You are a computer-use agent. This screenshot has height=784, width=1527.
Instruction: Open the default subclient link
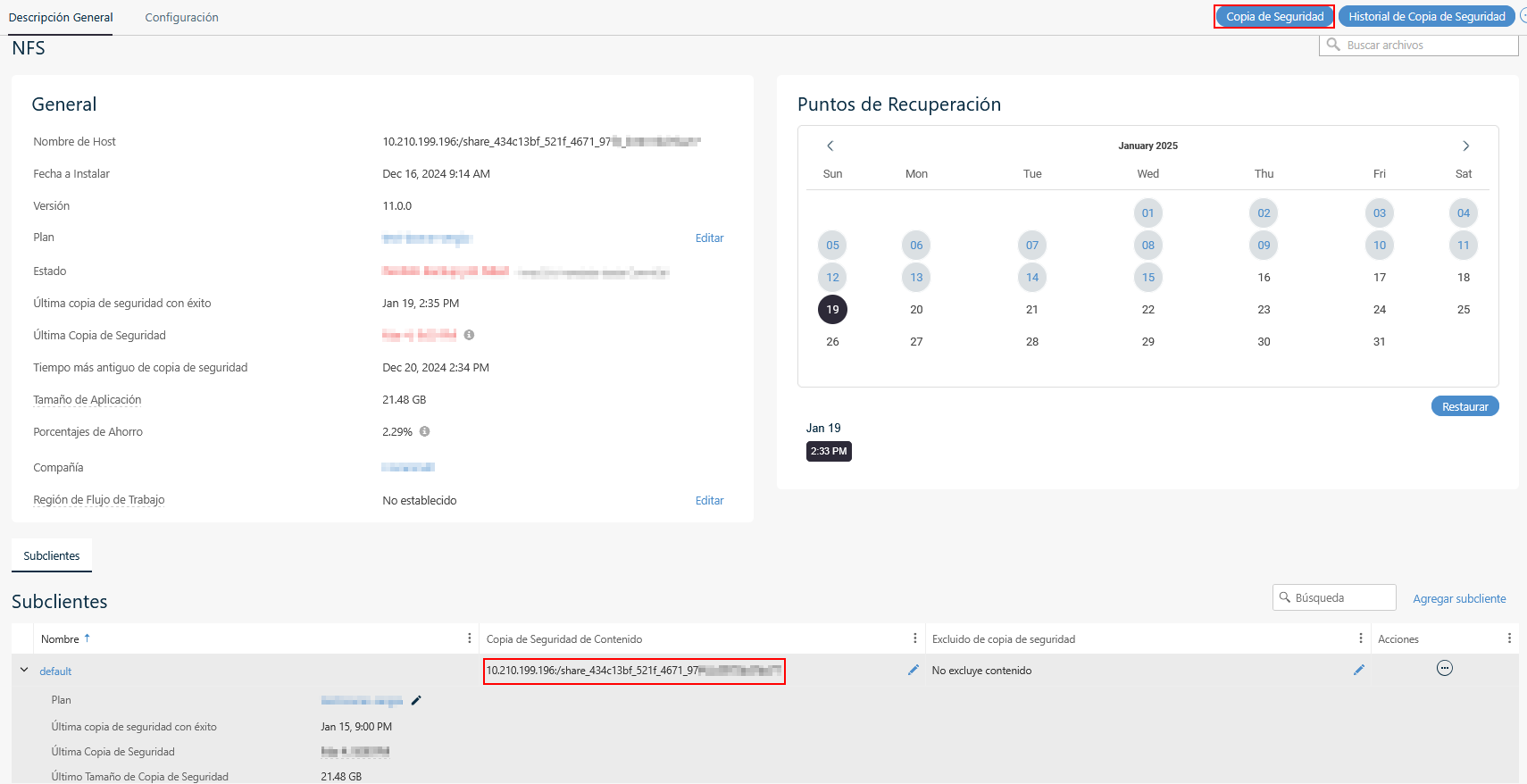click(55, 671)
